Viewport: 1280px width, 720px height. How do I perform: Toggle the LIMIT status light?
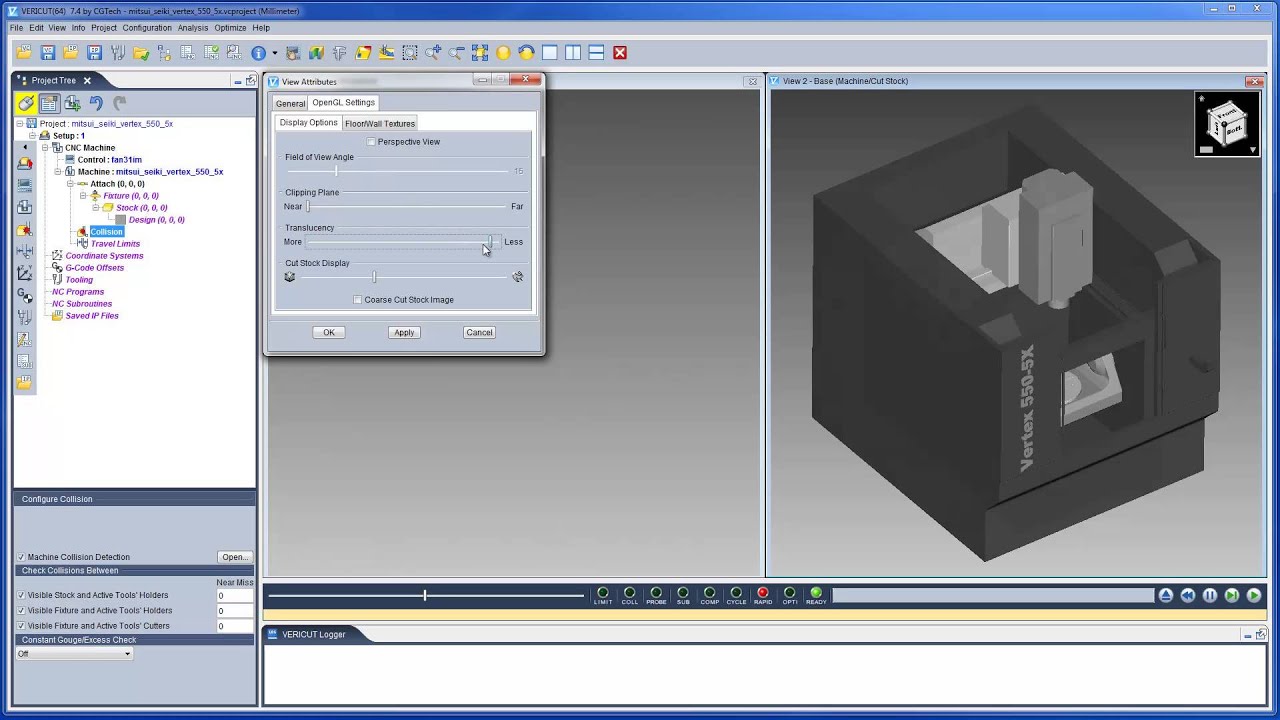tap(603, 593)
